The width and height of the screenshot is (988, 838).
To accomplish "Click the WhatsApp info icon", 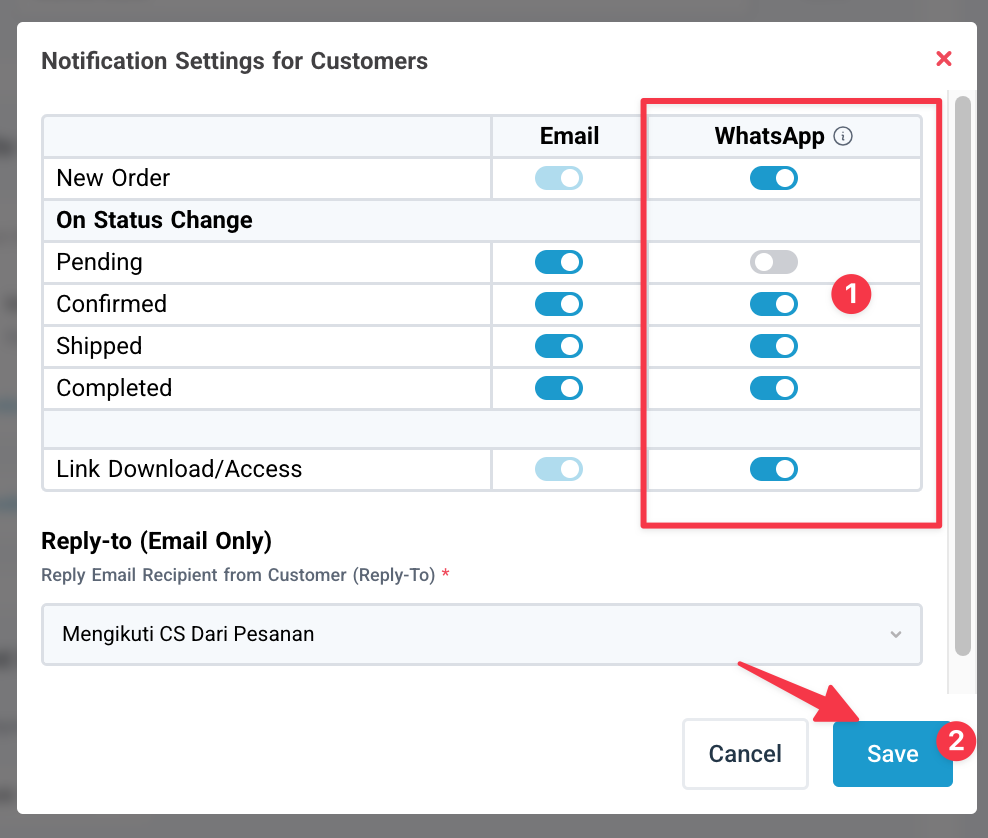I will (x=843, y=137).
